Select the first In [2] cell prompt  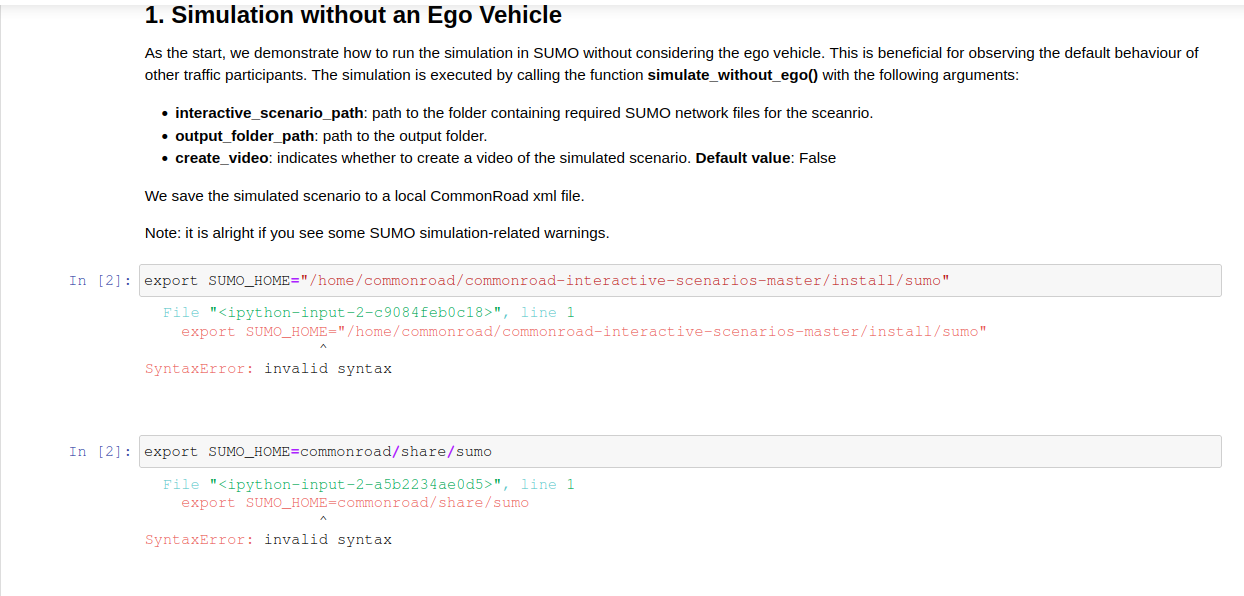tap(100, 281)
